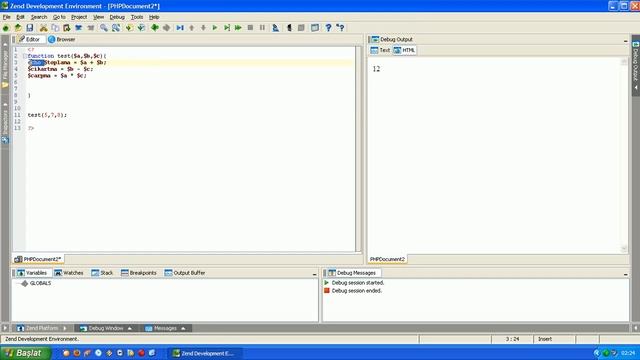Open the Debug menu
This screenshot has height=360, width=640.
point(117,17)
